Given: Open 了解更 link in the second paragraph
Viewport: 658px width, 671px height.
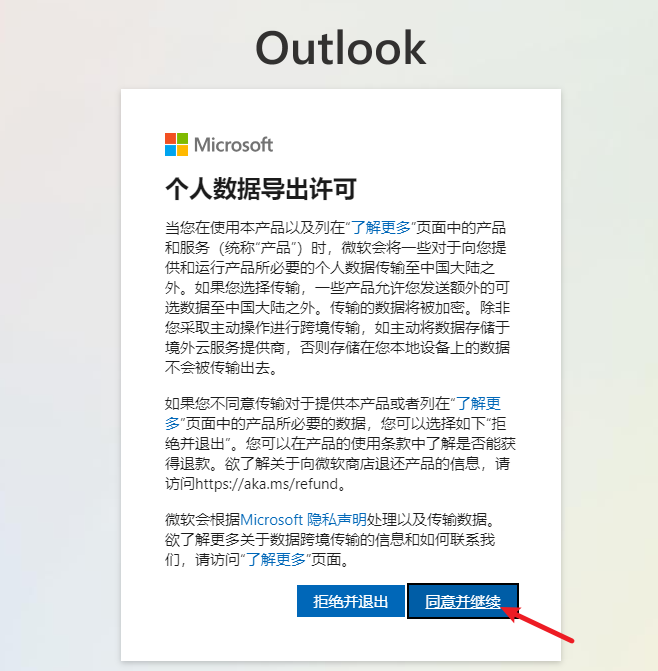Looking at the screenshot, I should [478, 403].
